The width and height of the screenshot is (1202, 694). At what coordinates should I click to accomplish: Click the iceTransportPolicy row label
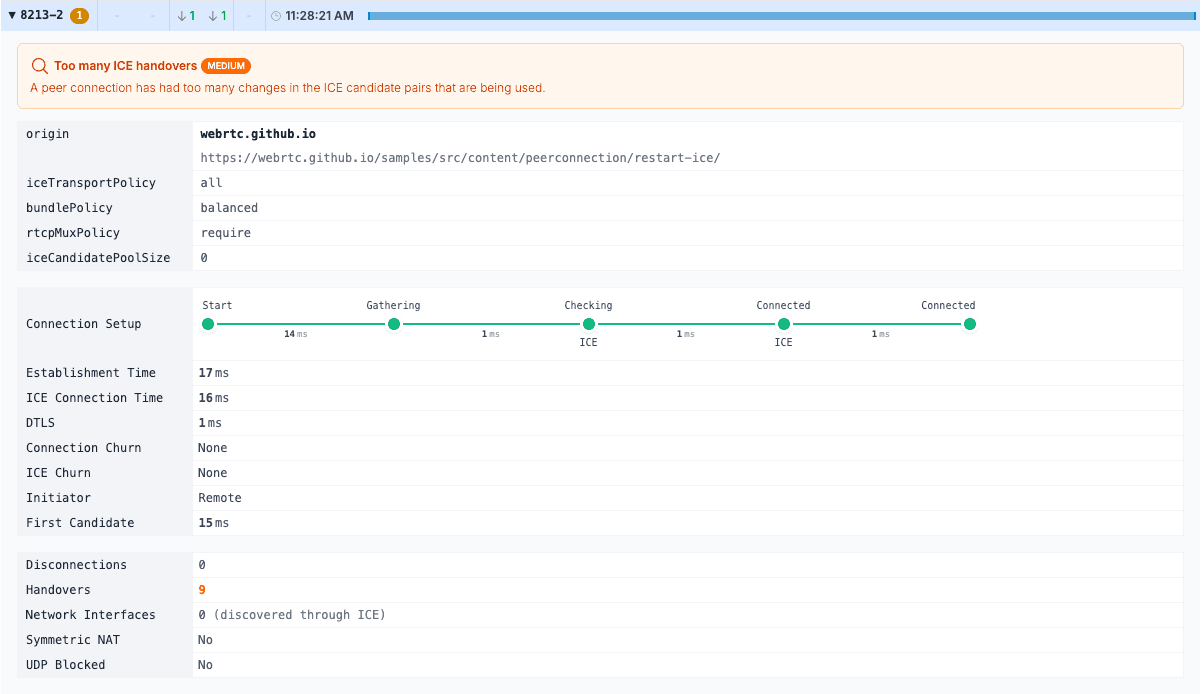pyautogui.click(x=91, y=183)
